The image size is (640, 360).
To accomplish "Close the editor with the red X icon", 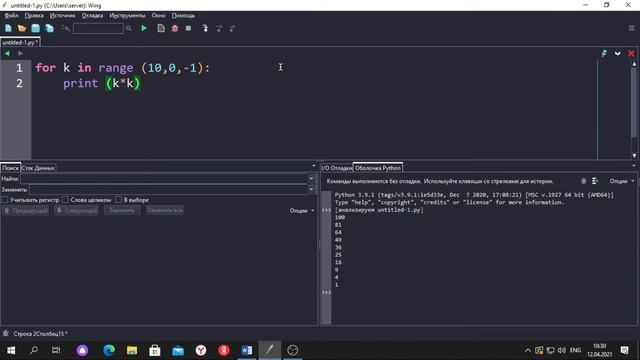I will pos(631,53).
